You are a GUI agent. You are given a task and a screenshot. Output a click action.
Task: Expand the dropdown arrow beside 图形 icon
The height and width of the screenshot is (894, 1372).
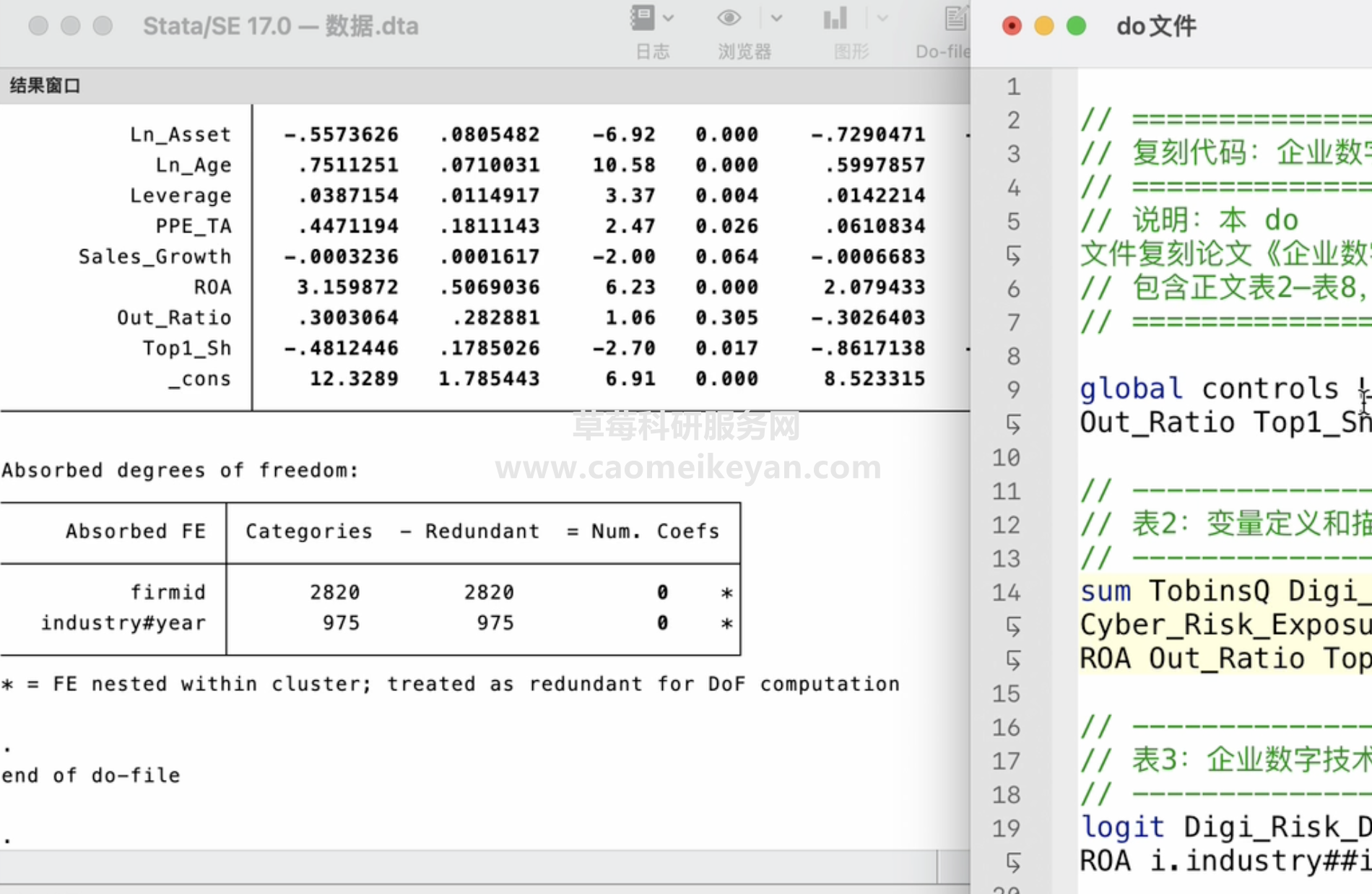(882, 18)
